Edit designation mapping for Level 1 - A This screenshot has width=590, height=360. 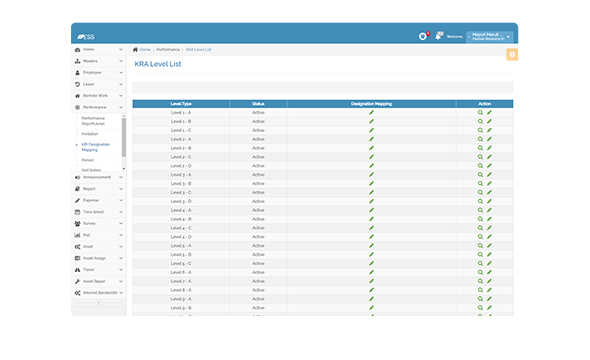pos(371,112)
